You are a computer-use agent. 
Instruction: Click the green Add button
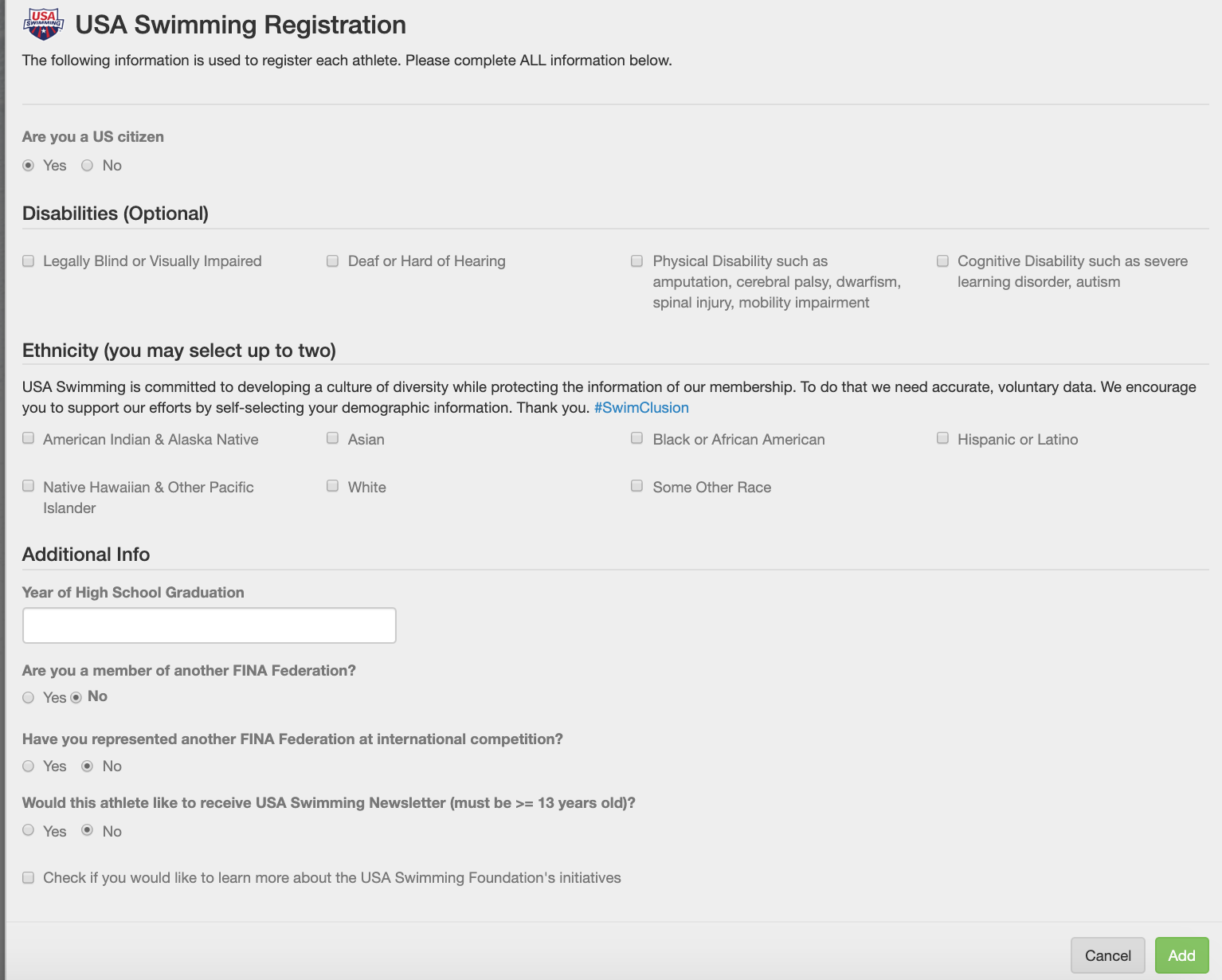(x=1182, y=955)
